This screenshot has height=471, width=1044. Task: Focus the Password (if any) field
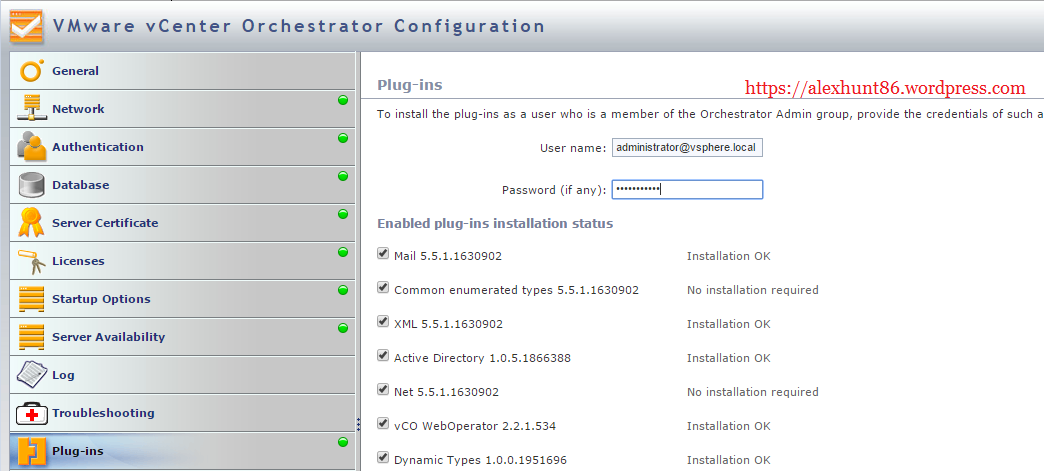click(687, 189)
